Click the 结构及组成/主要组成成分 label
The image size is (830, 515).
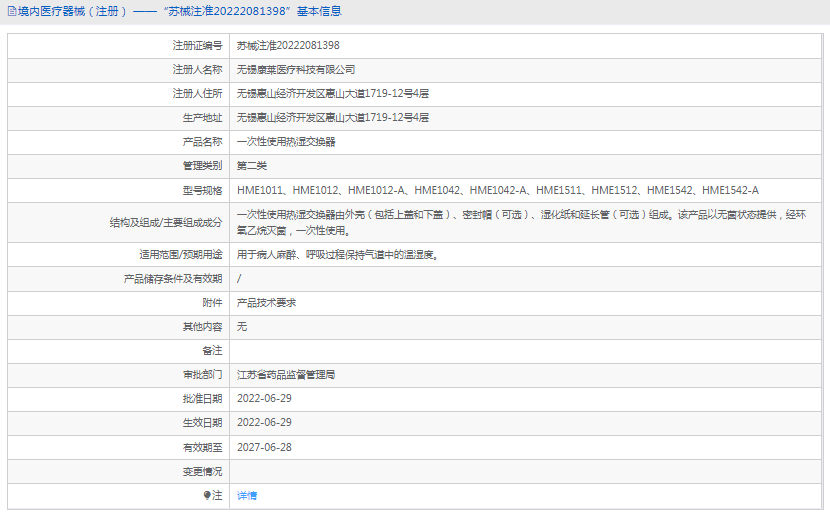[x=166, y=223]
